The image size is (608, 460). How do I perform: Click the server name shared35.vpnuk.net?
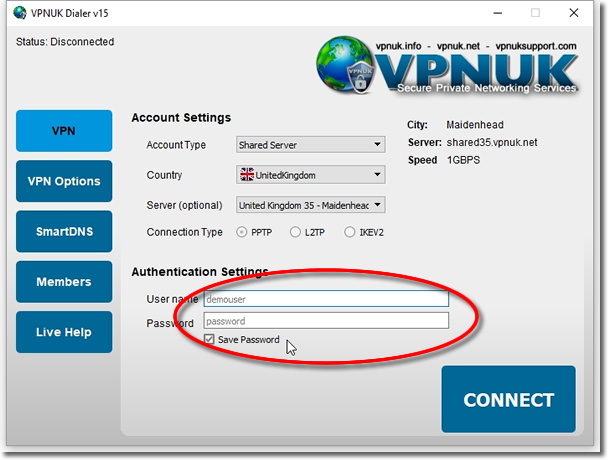pyautogui.click(x=492, y=142)
